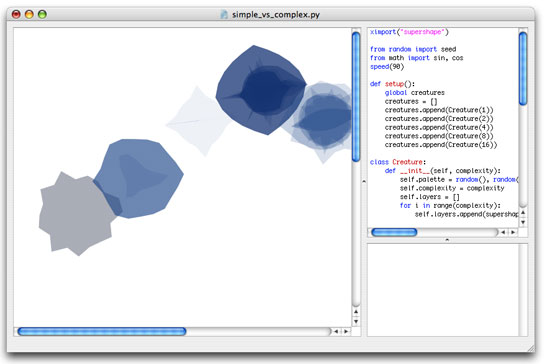550x364 pixels.
Task: Click the code editor scroll up arrow
Action: [523, 213]
